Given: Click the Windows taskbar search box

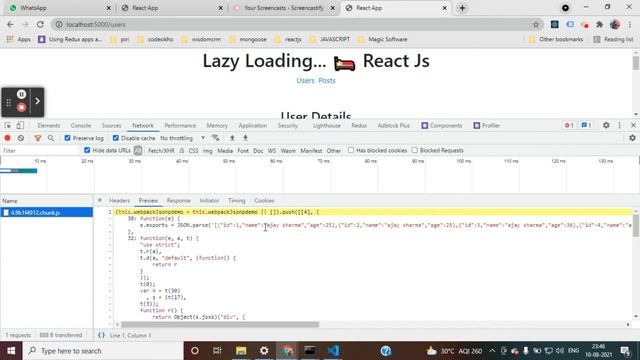Looking at the screenshot, I should pyautogui.click(x=103, y=351).
